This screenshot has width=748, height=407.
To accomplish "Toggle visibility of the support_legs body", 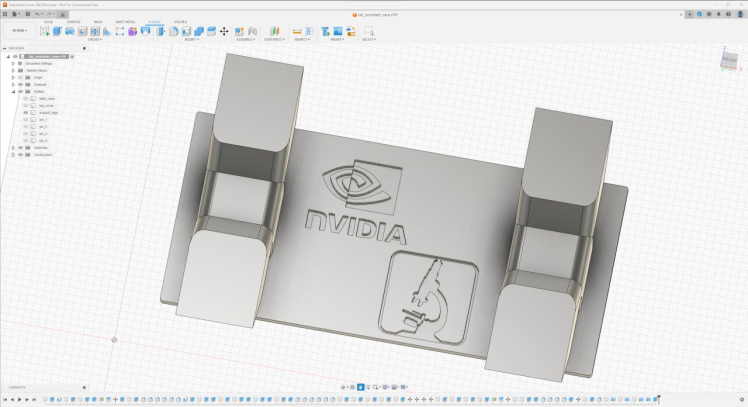I will click(25, 113).
